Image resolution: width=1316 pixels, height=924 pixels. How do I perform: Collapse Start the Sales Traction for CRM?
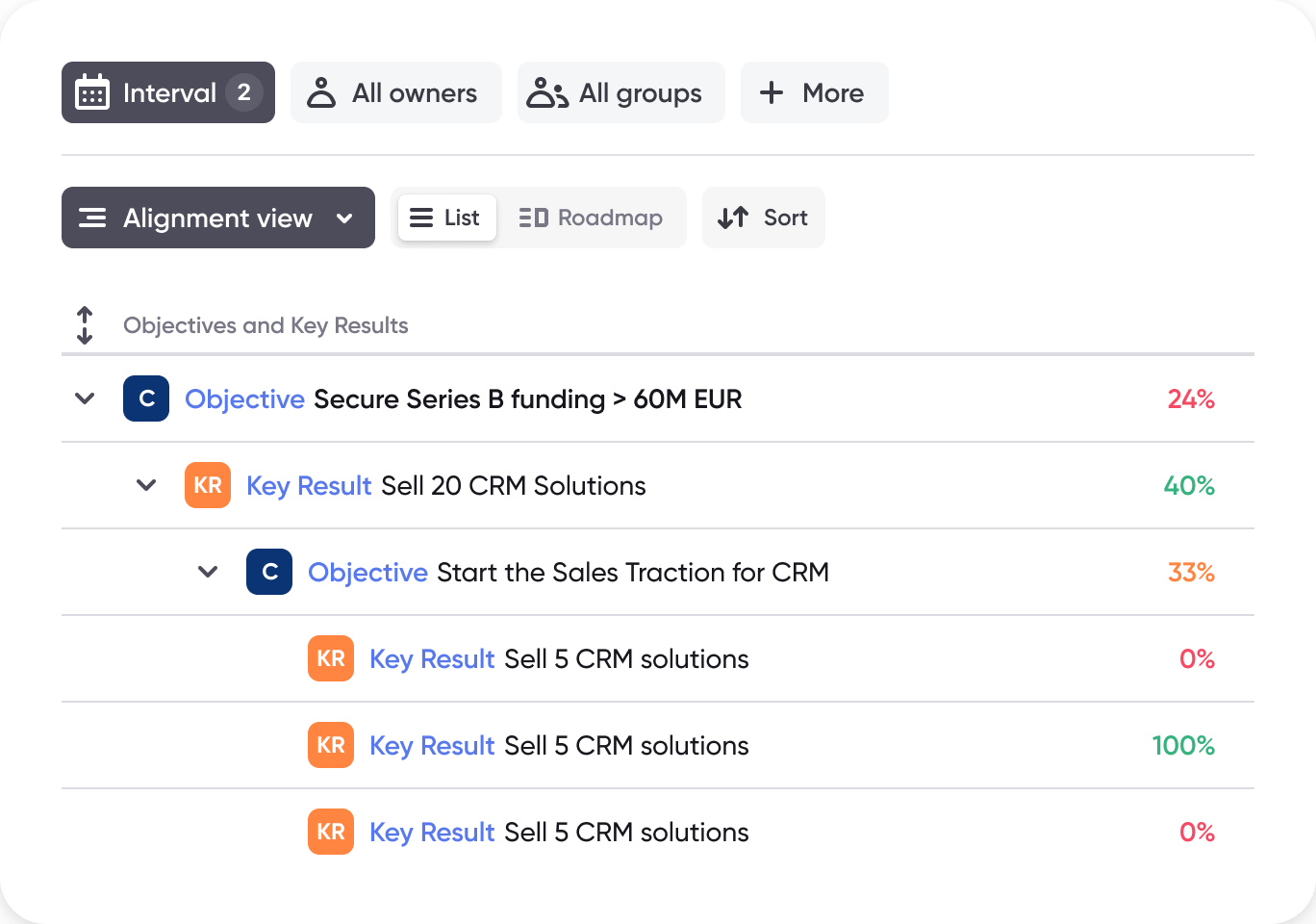208,572
